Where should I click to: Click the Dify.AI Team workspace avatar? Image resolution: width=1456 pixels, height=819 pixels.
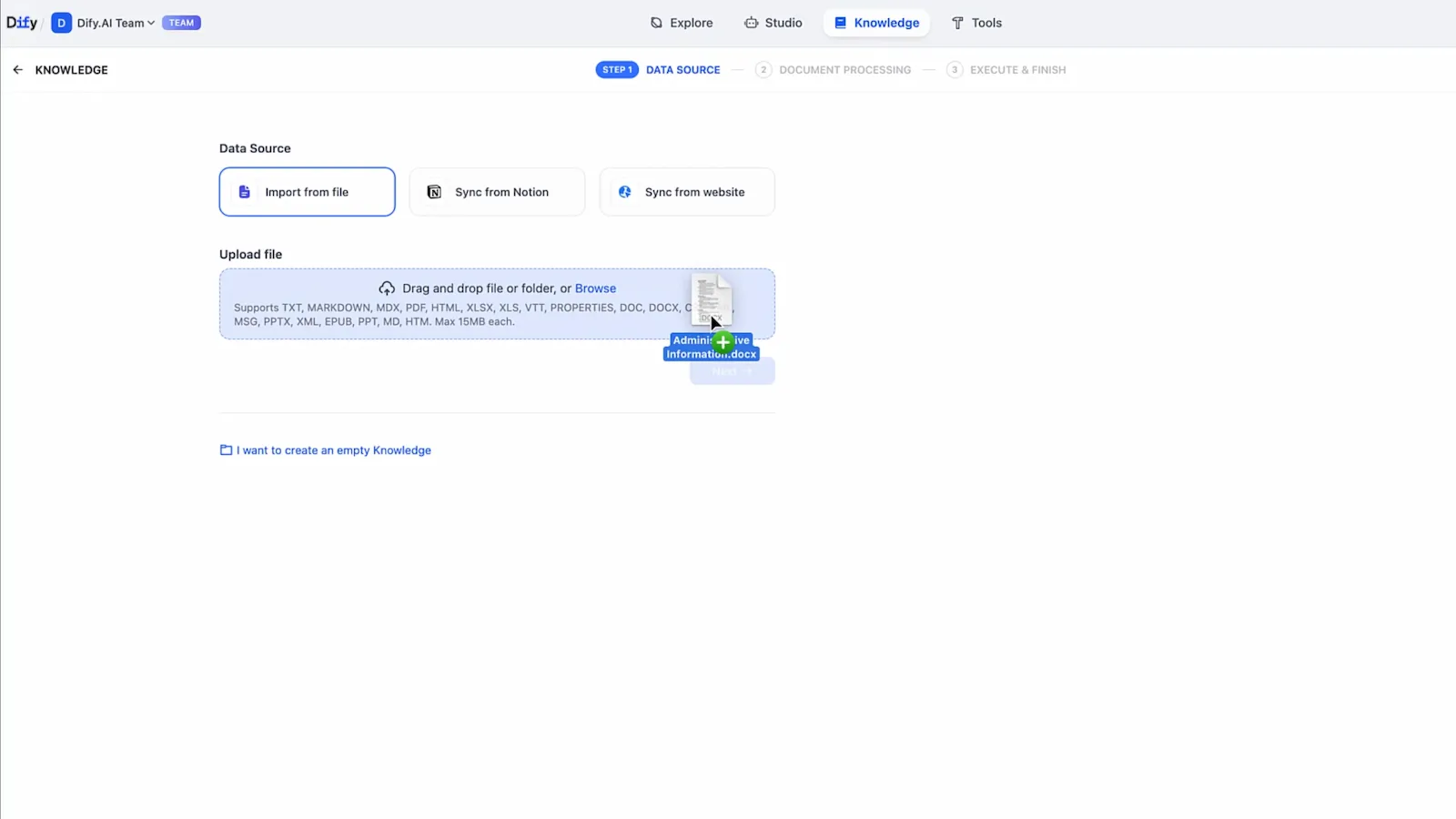click(x=61, y=23)
